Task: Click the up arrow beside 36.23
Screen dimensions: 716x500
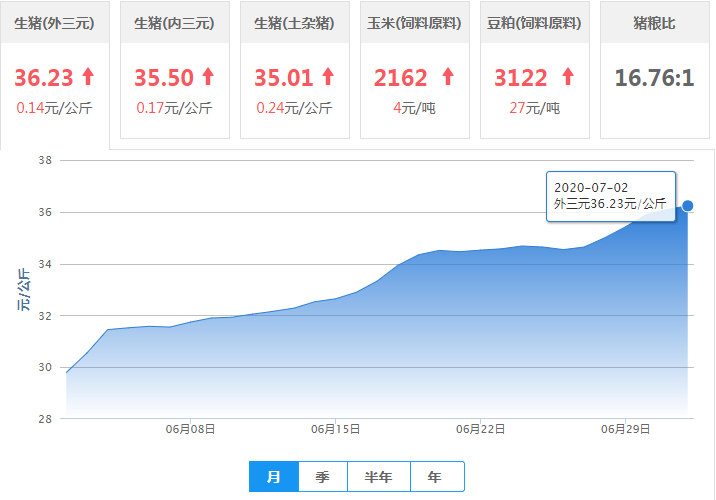Action: pos(89,77)
